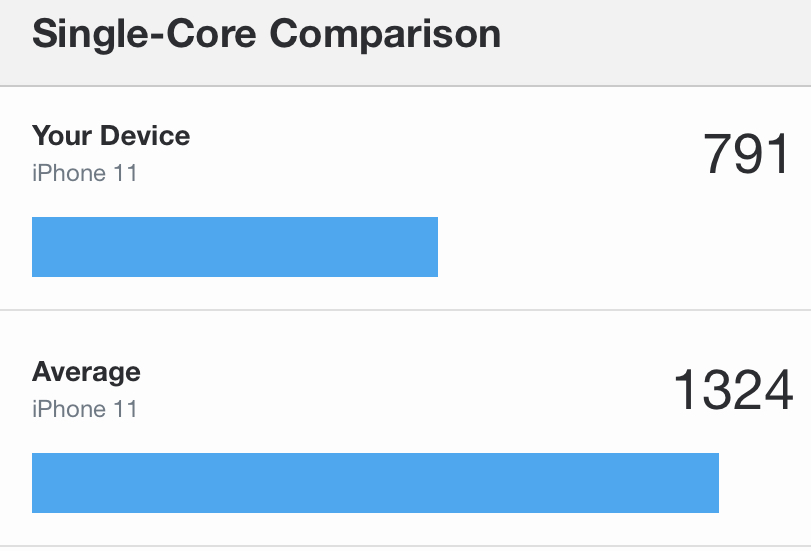The height and width of the screenshot is (551, 811).
Task: Click blank area right of Your Device bar
Action: pos(621,247)
